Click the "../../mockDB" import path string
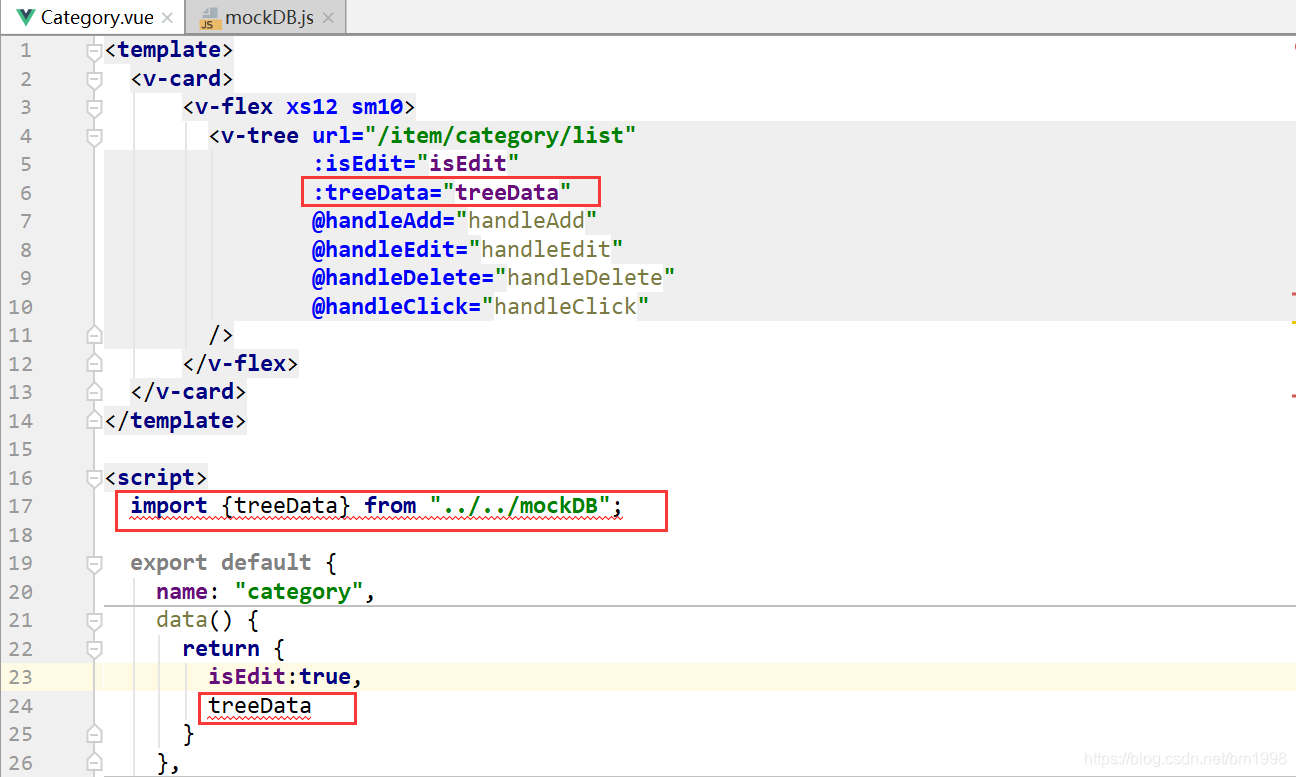1296x777 pixels. [x=520, y=506]
